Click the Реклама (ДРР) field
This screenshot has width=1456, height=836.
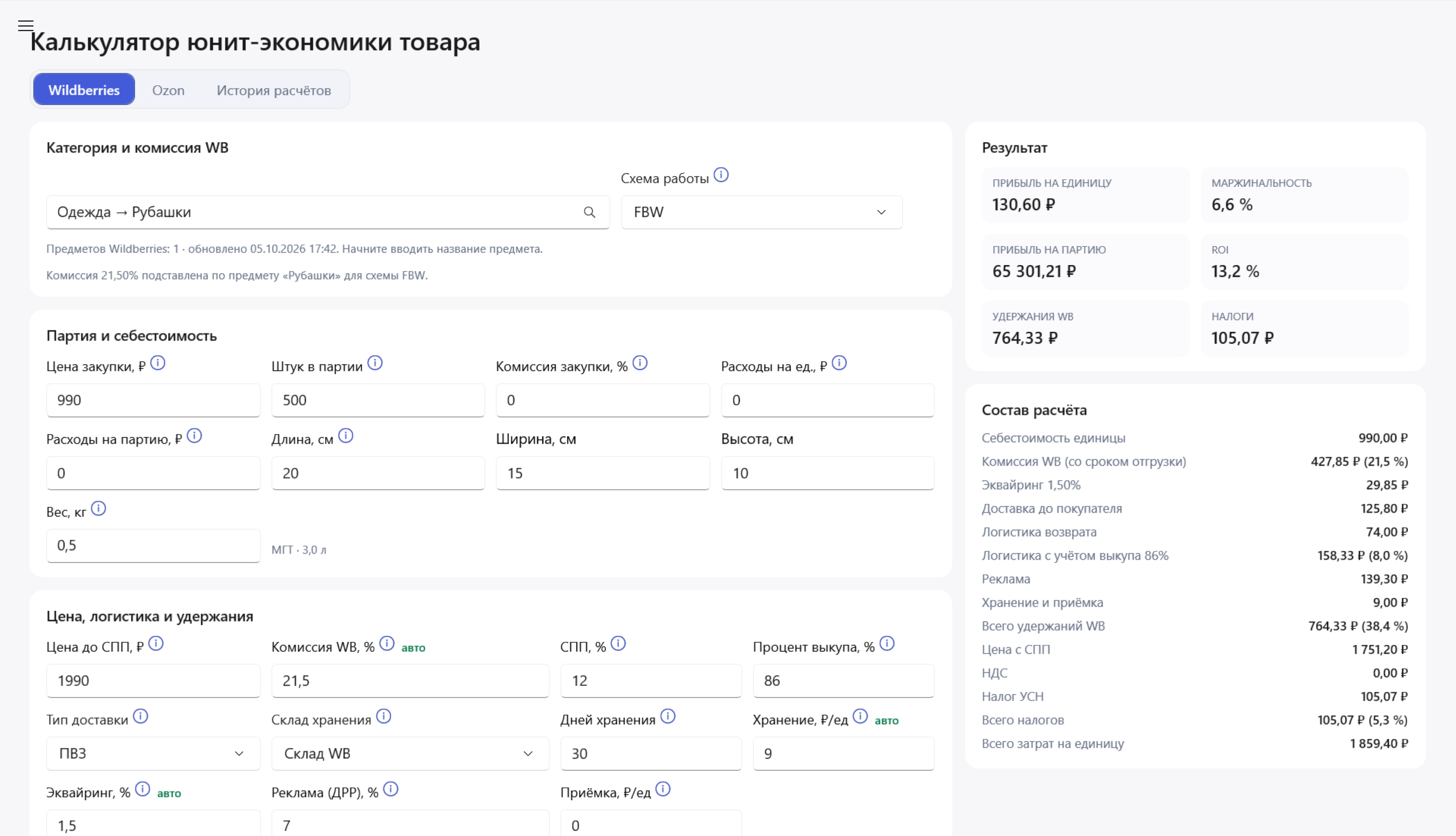(x=410, y=823)
